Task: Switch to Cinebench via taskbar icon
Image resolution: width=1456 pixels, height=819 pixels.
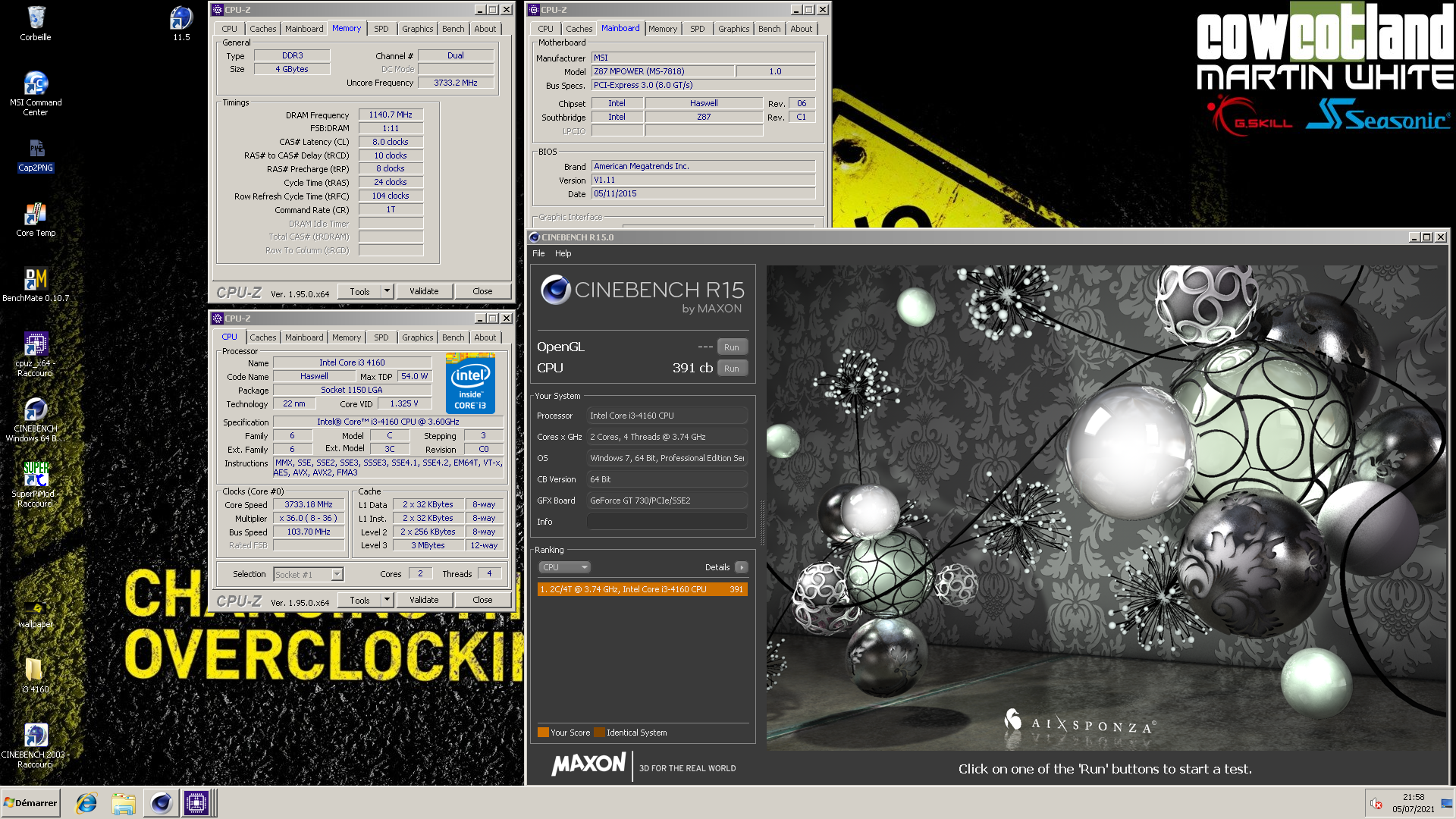Action: [161, 803]
